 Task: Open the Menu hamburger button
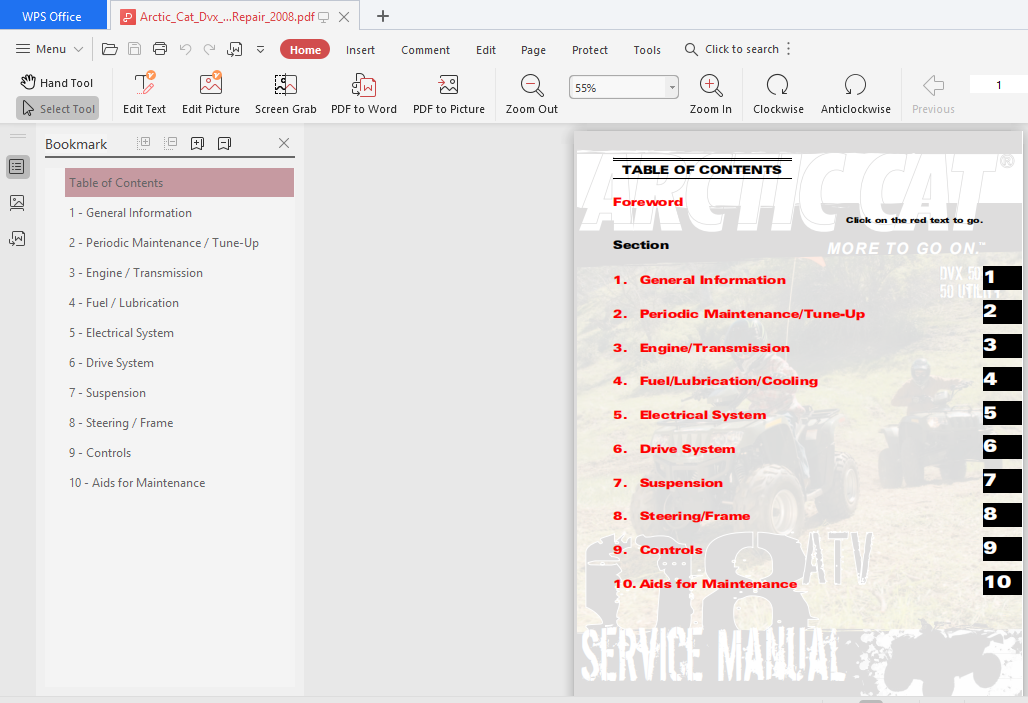49,49
